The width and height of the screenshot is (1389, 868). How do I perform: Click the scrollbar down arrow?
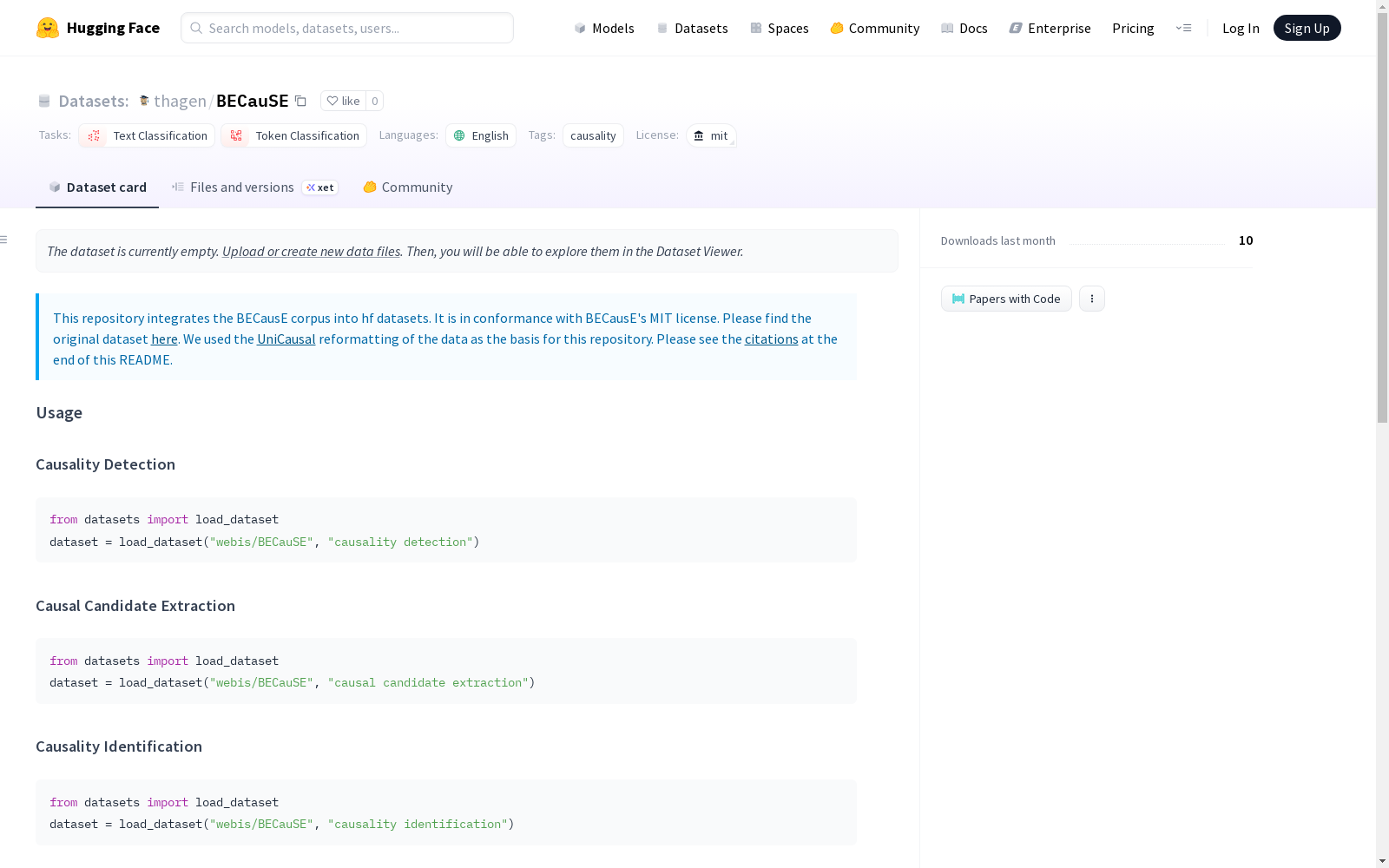tap(1382, 861)
